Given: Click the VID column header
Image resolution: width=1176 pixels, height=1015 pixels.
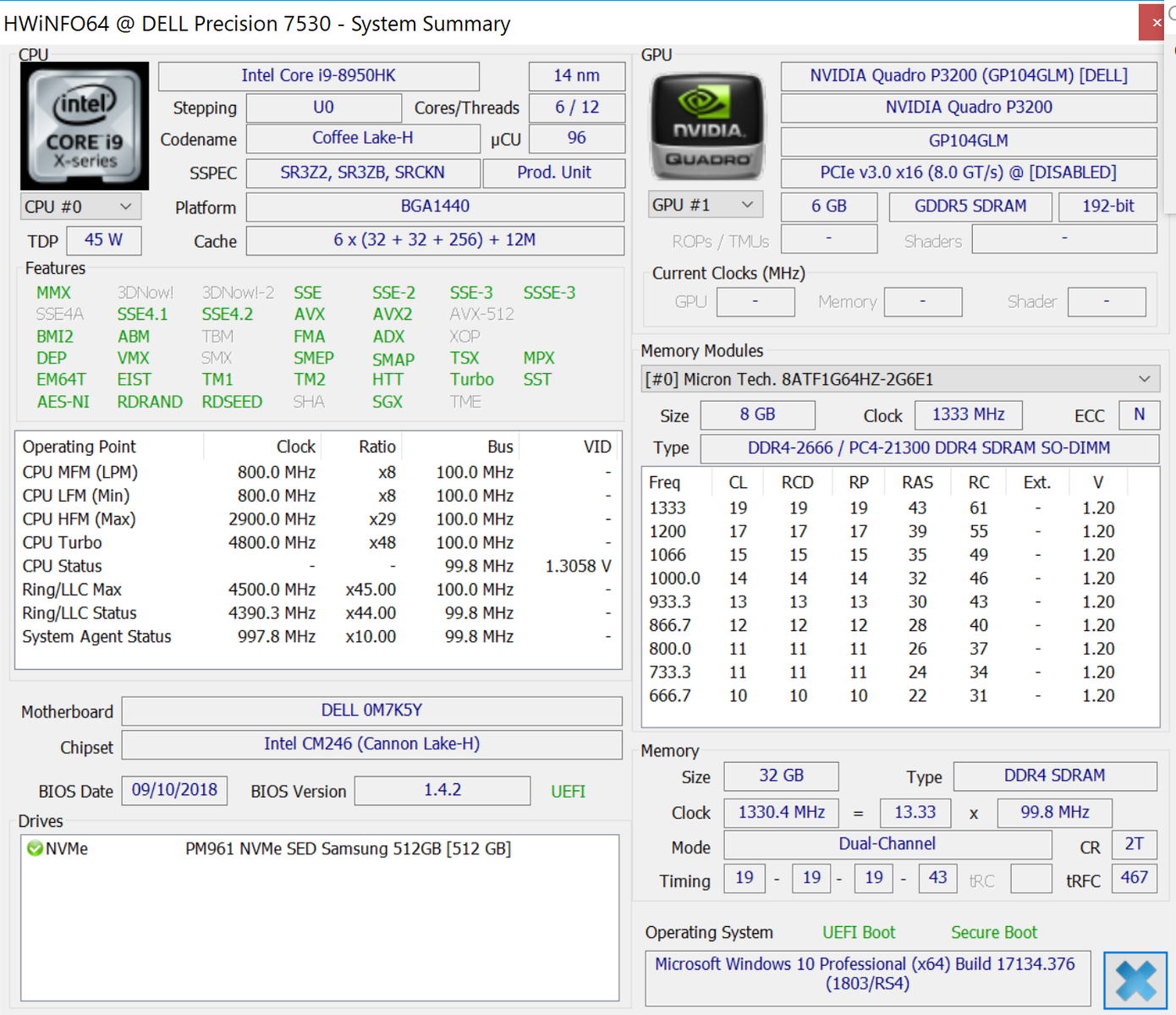Looking at the screenshot, I should pos(597,447).
